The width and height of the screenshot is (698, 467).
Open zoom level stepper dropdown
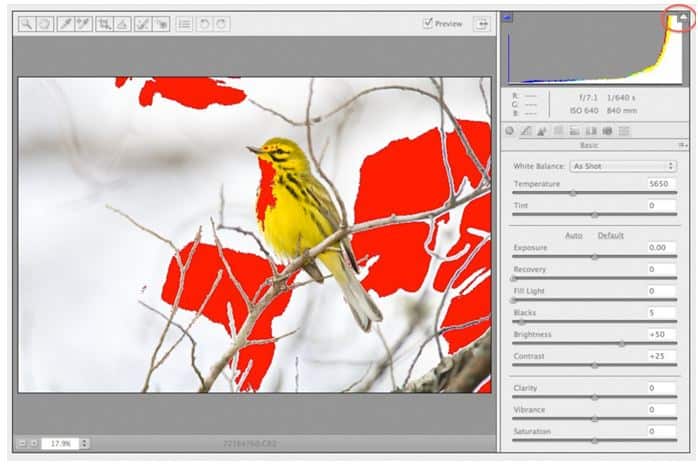click(x=84, y=443)
